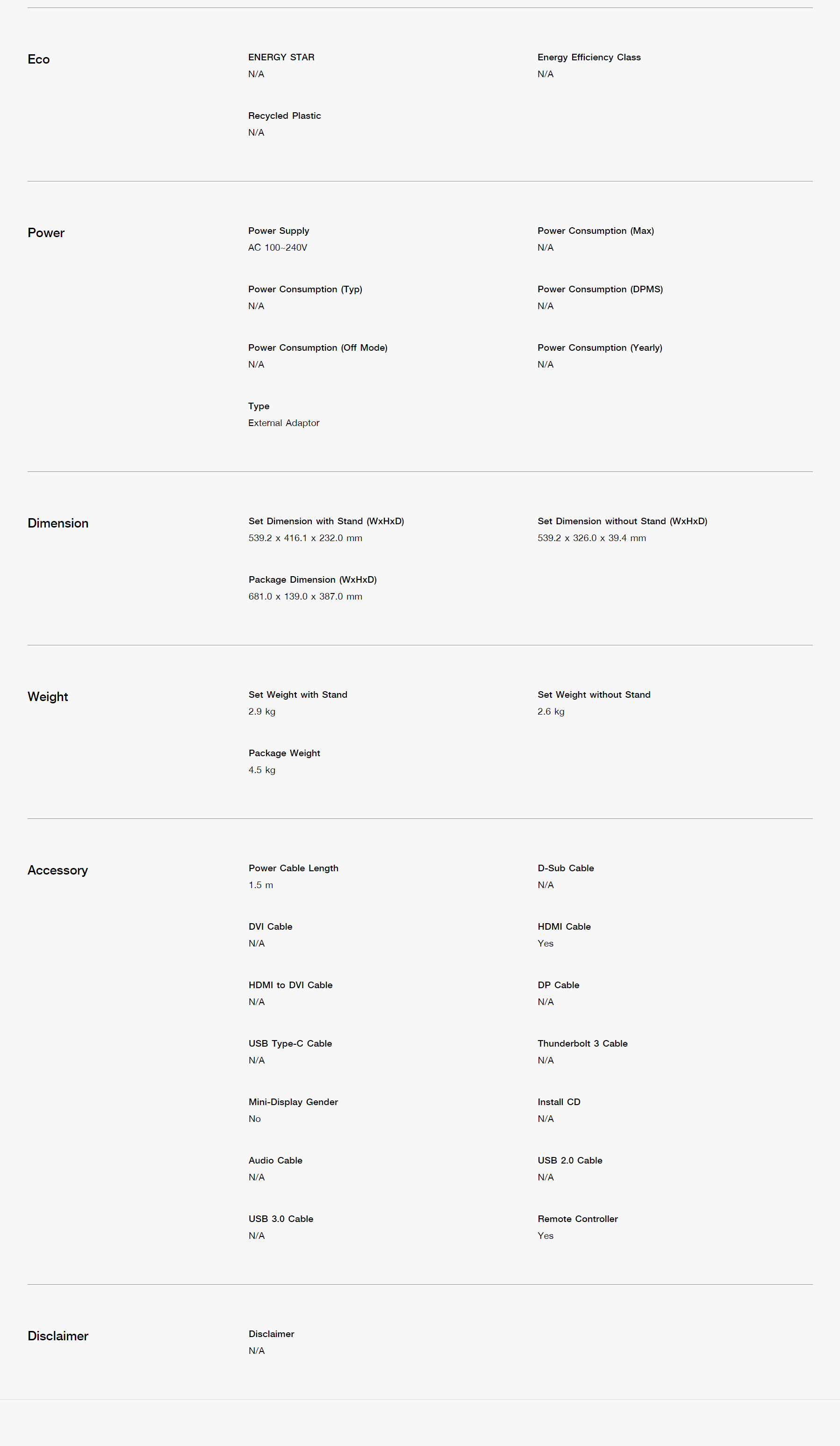Click the Recycled Plastic spec label
Viewport: 840px width, 1446px height.
click(x=284, y=116)
